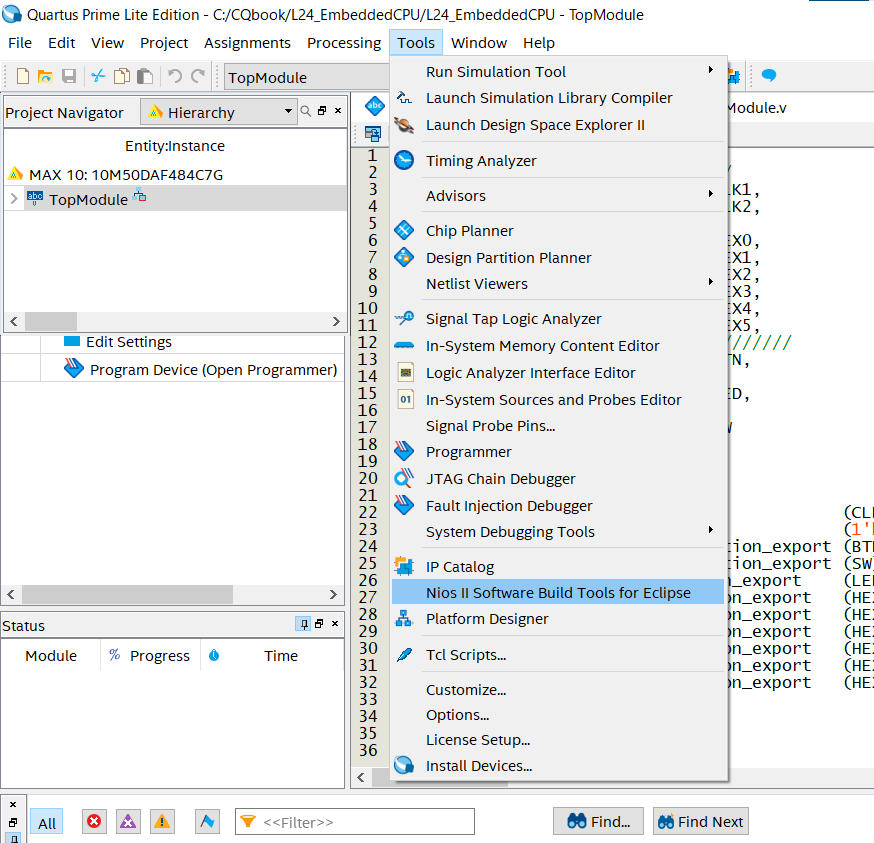Screen dimensions: 874x843
Task: Open Signal Tap Logic Analyzer
Action: [558, 319]
